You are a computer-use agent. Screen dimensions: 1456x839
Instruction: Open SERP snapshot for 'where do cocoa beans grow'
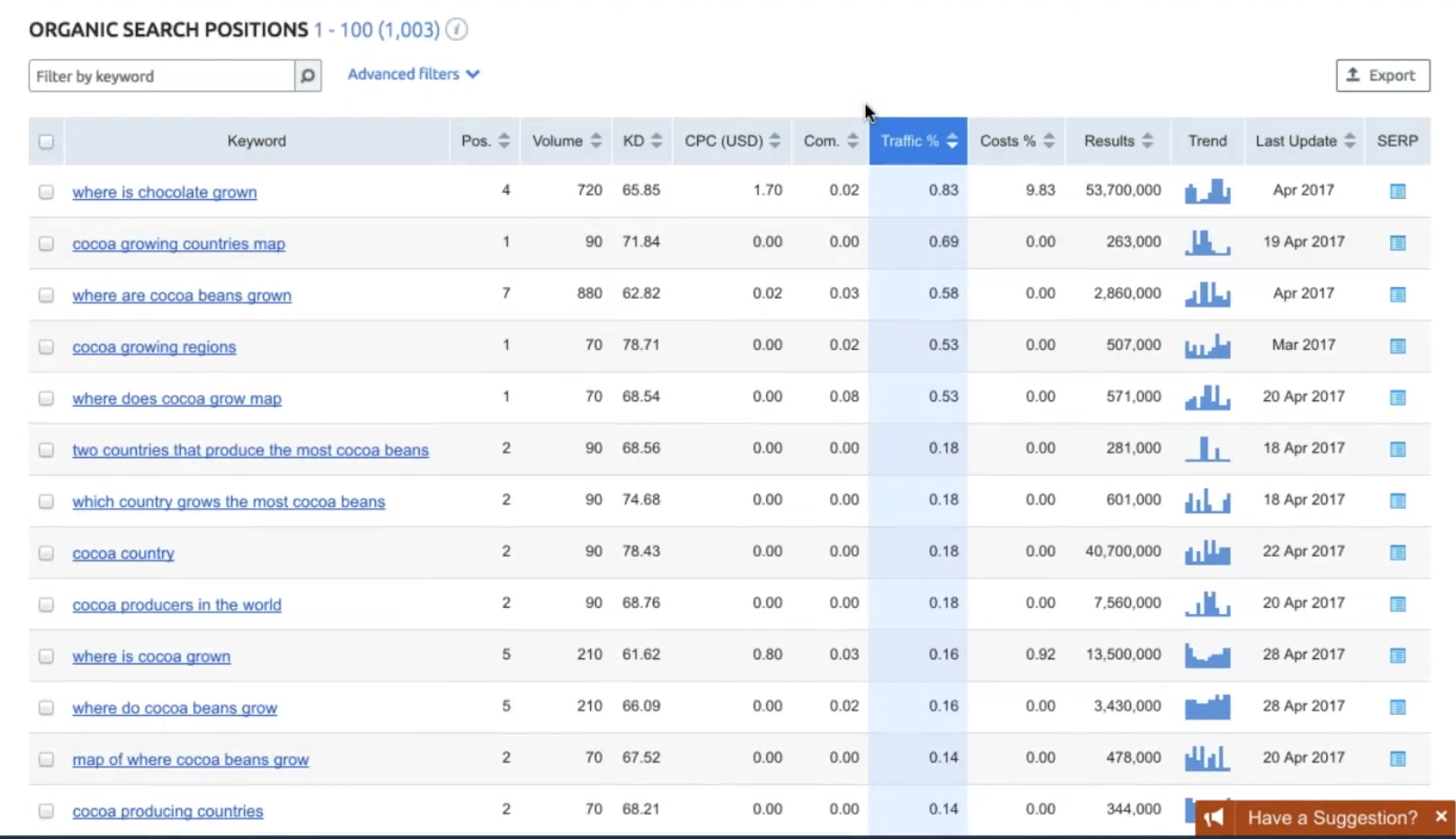1397,707
